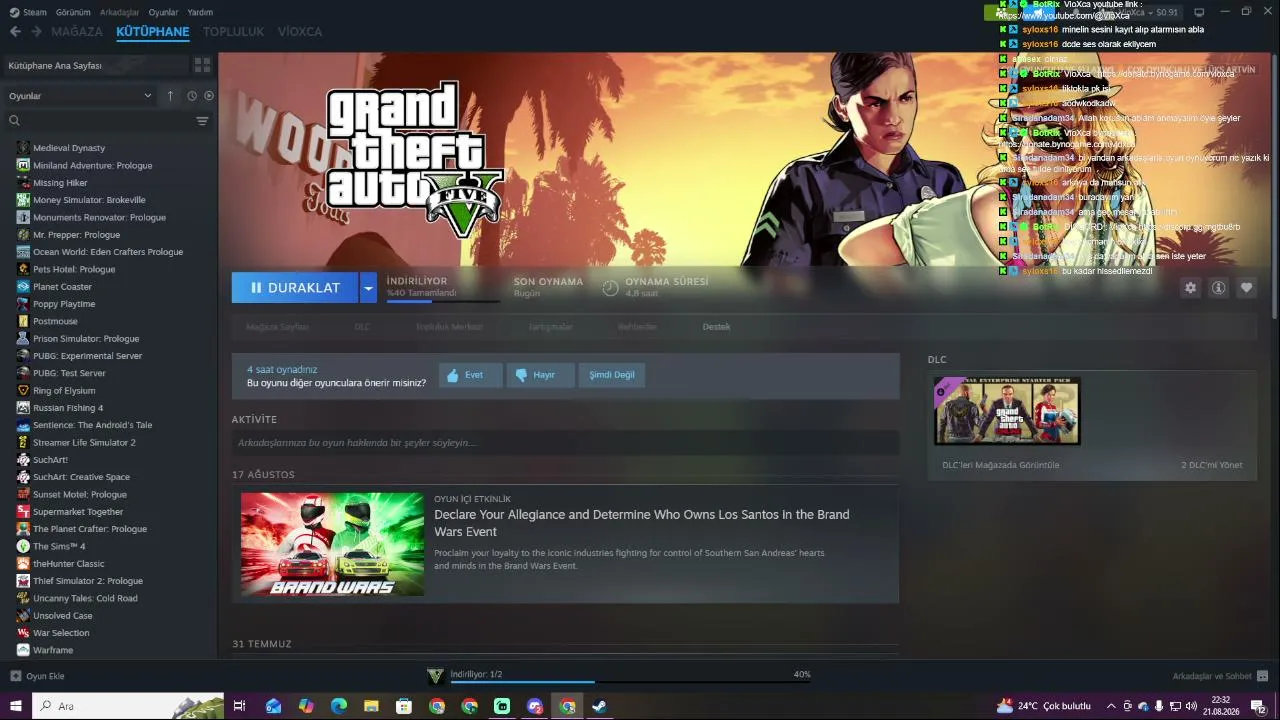Click the GTA V icon in the downloads bar

click(x=435, y=676)
